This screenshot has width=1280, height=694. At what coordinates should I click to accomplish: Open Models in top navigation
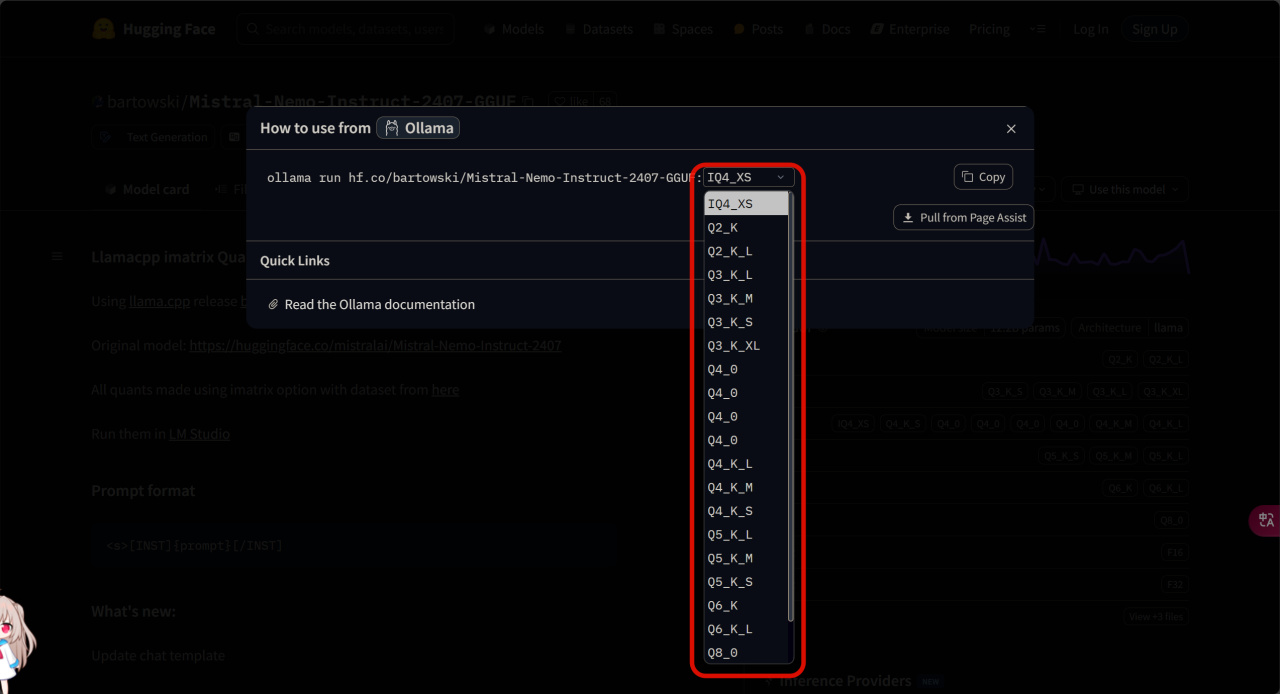coord(514,29)
